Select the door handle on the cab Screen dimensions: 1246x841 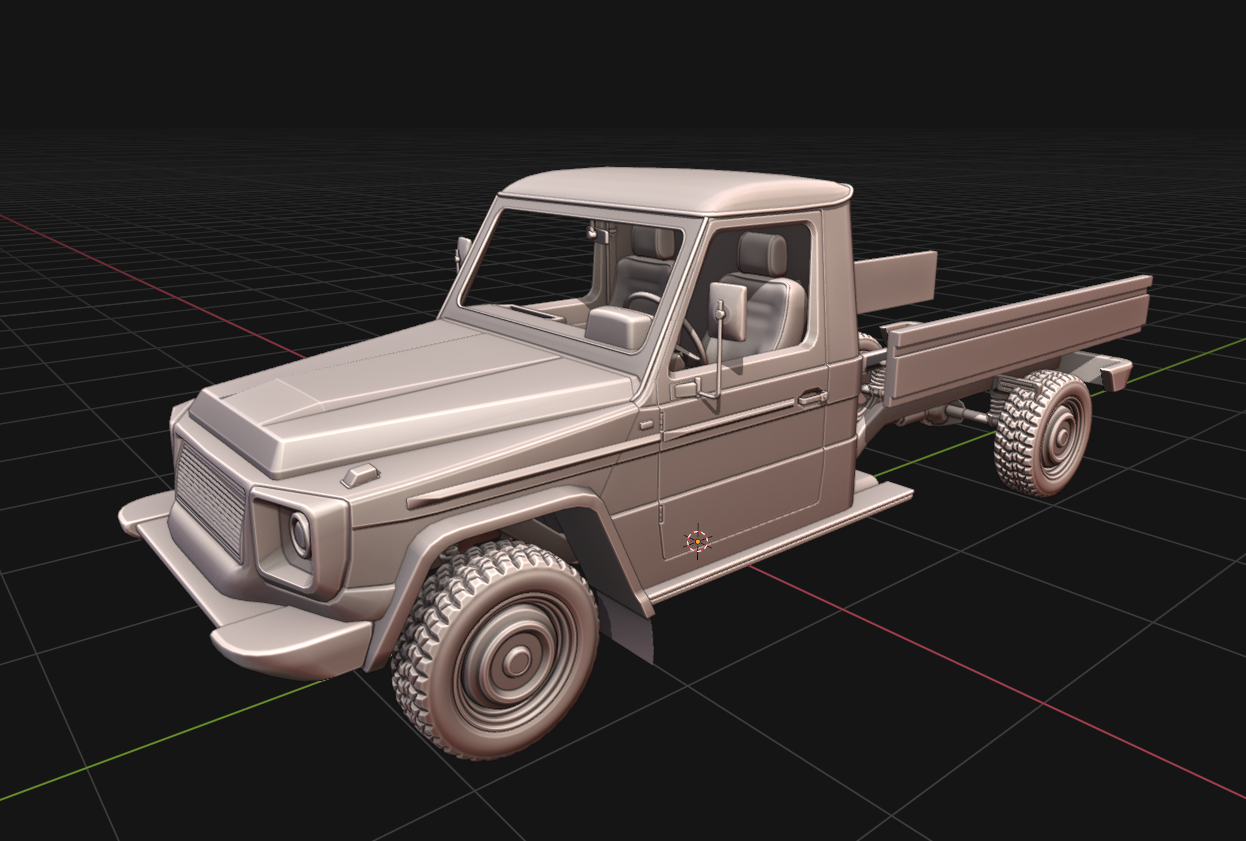pyautogui.click(x=811, y=398)
